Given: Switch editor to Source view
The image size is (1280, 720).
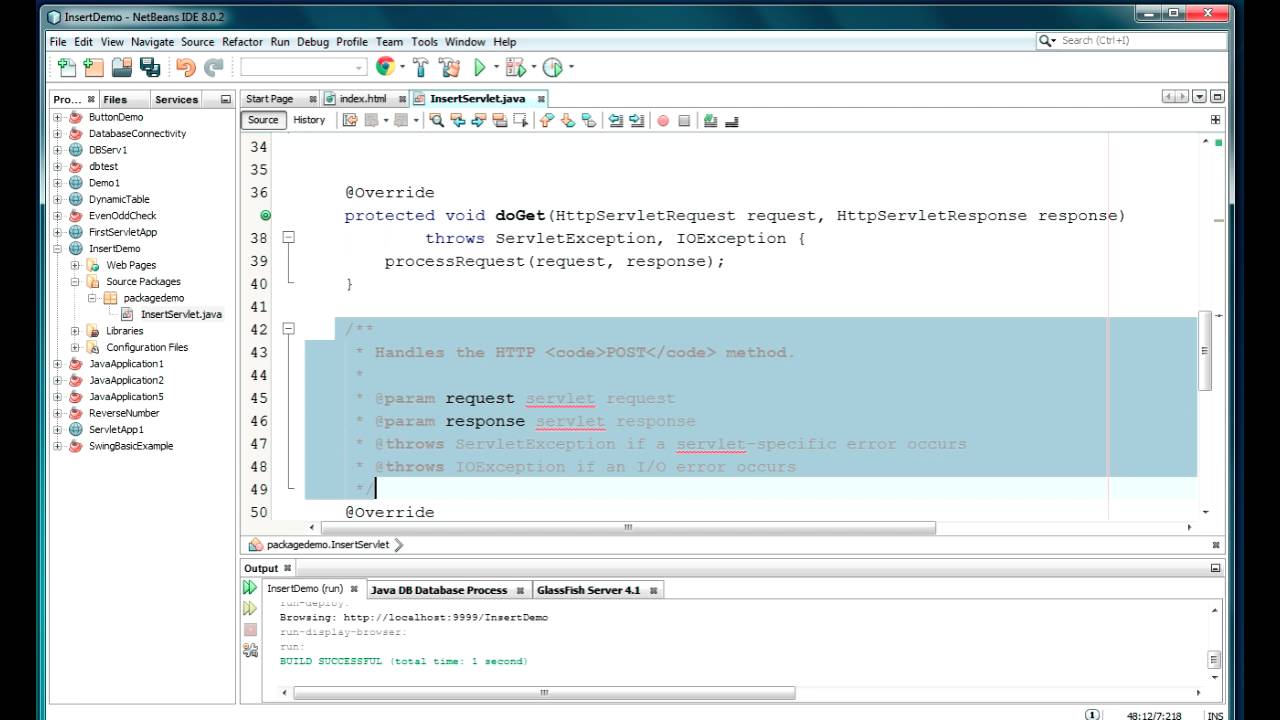Looking at the screenshot, I should tap(263, 120).
